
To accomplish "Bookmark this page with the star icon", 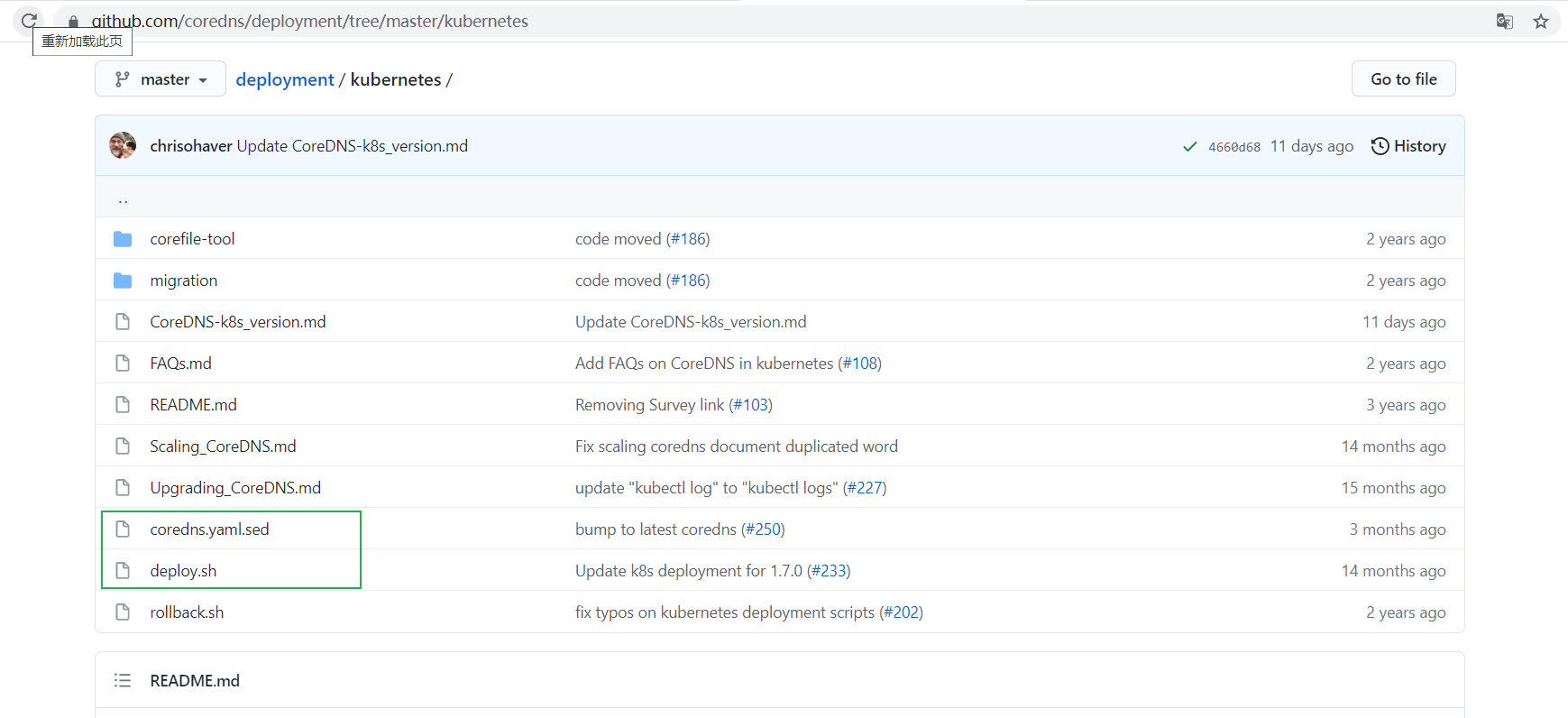I will 1541,21.
